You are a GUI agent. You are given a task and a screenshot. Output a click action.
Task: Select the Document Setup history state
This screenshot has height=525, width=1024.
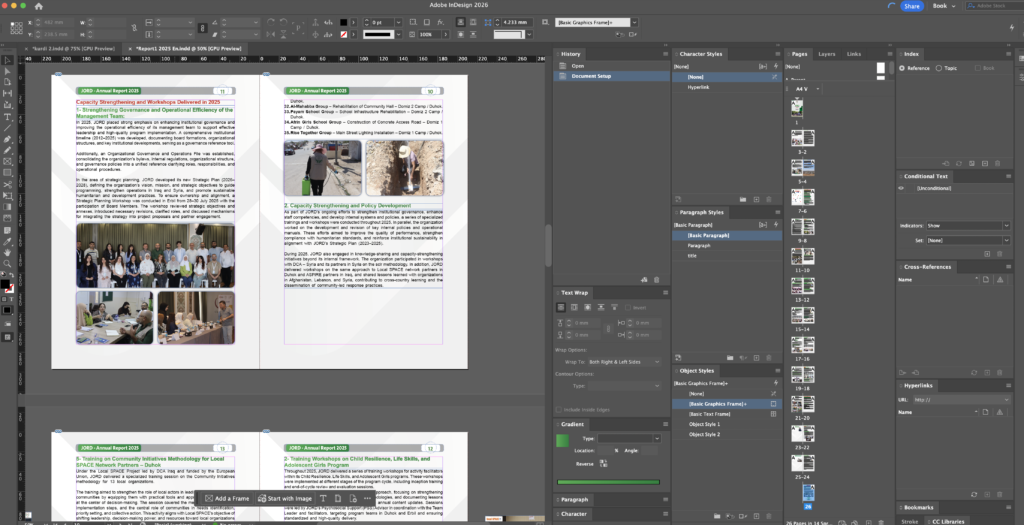591,76
